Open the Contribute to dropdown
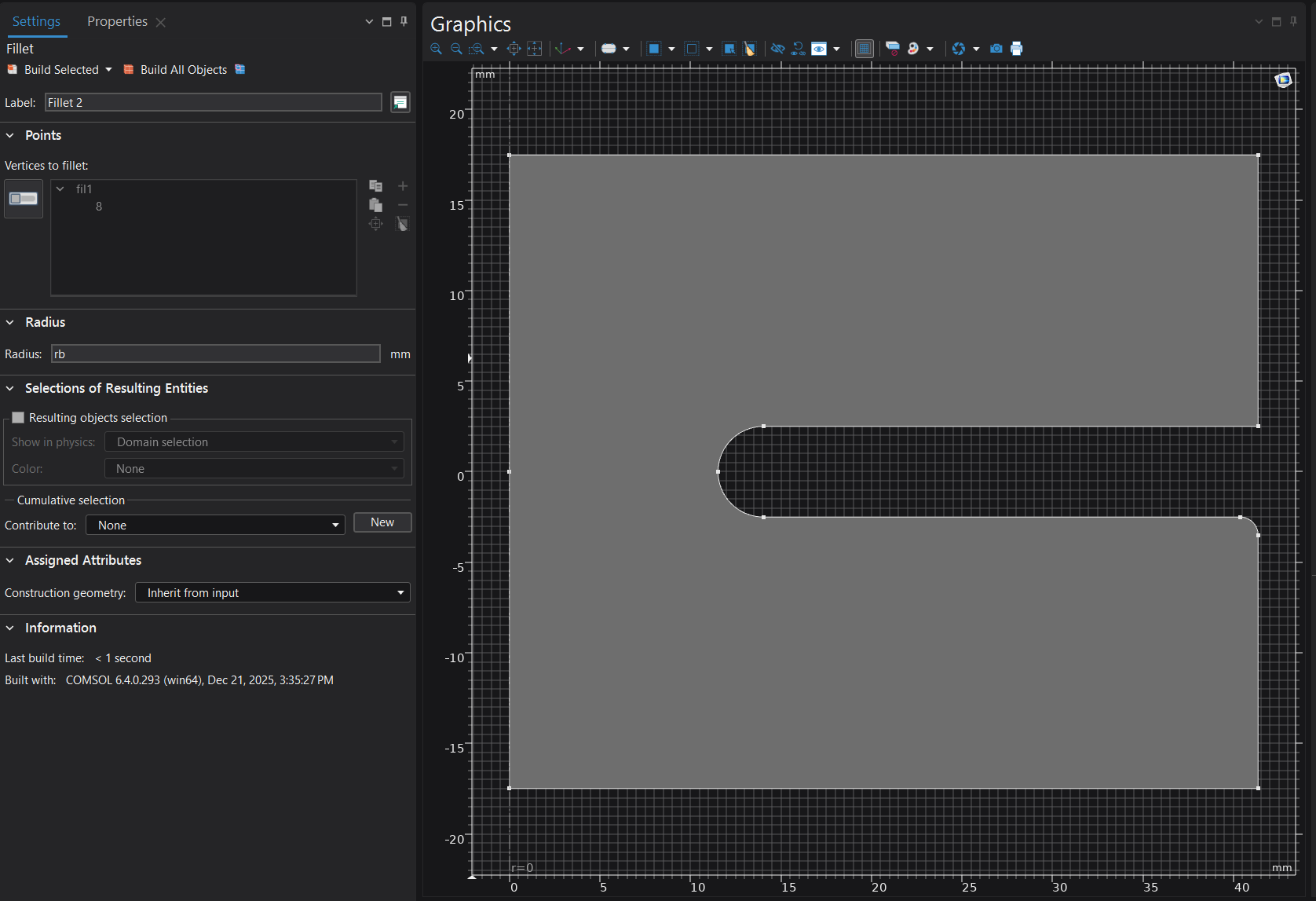 [x=215, y=525]
